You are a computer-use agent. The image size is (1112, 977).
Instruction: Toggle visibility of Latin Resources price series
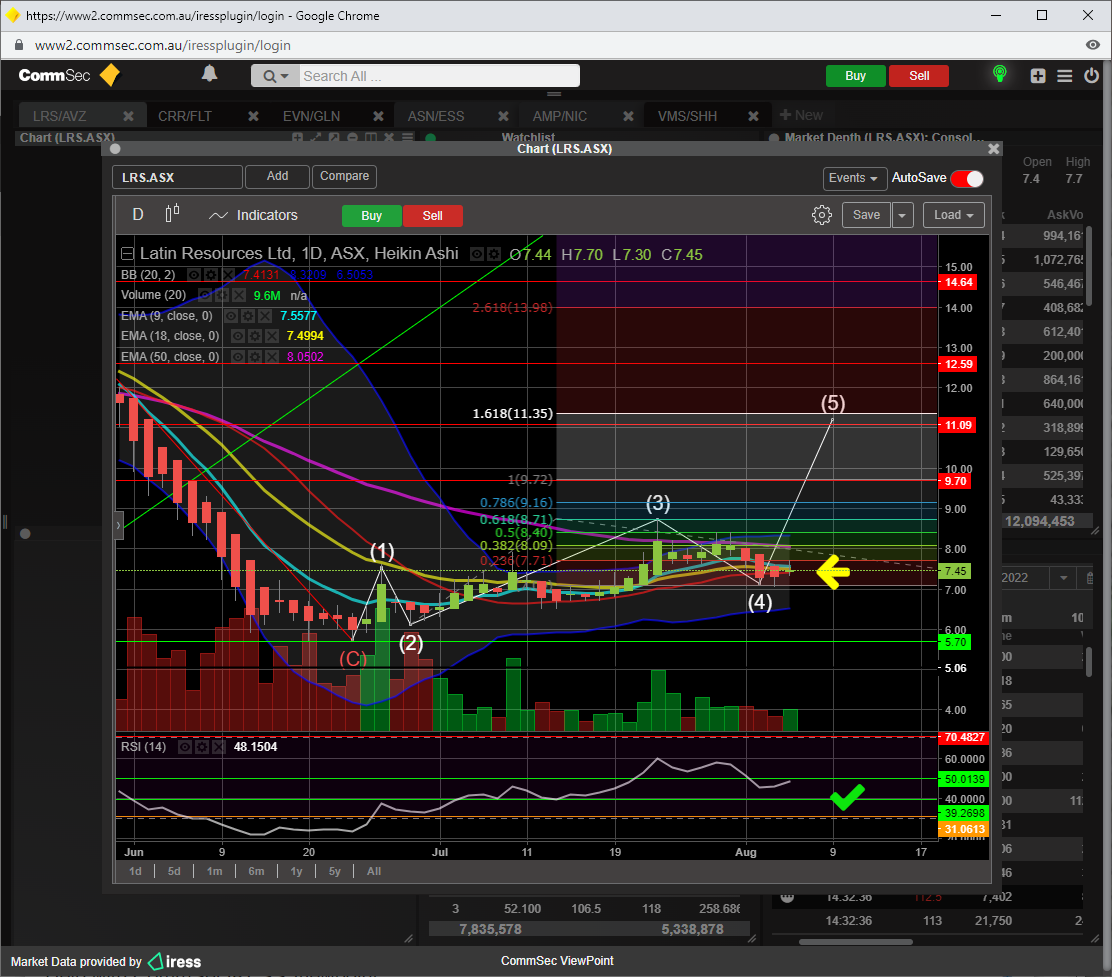click(477, 254)
